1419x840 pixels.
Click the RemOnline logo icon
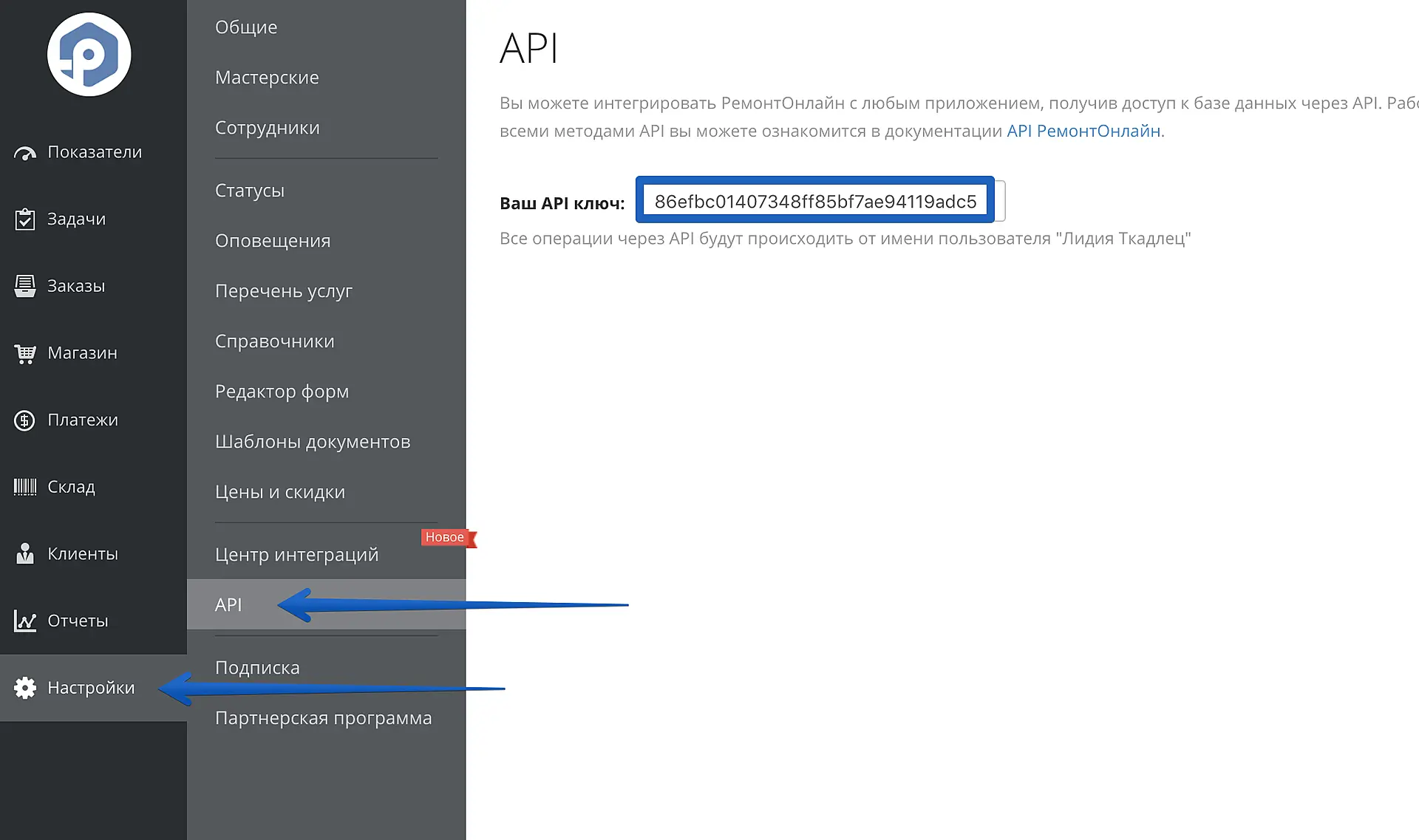89,55
